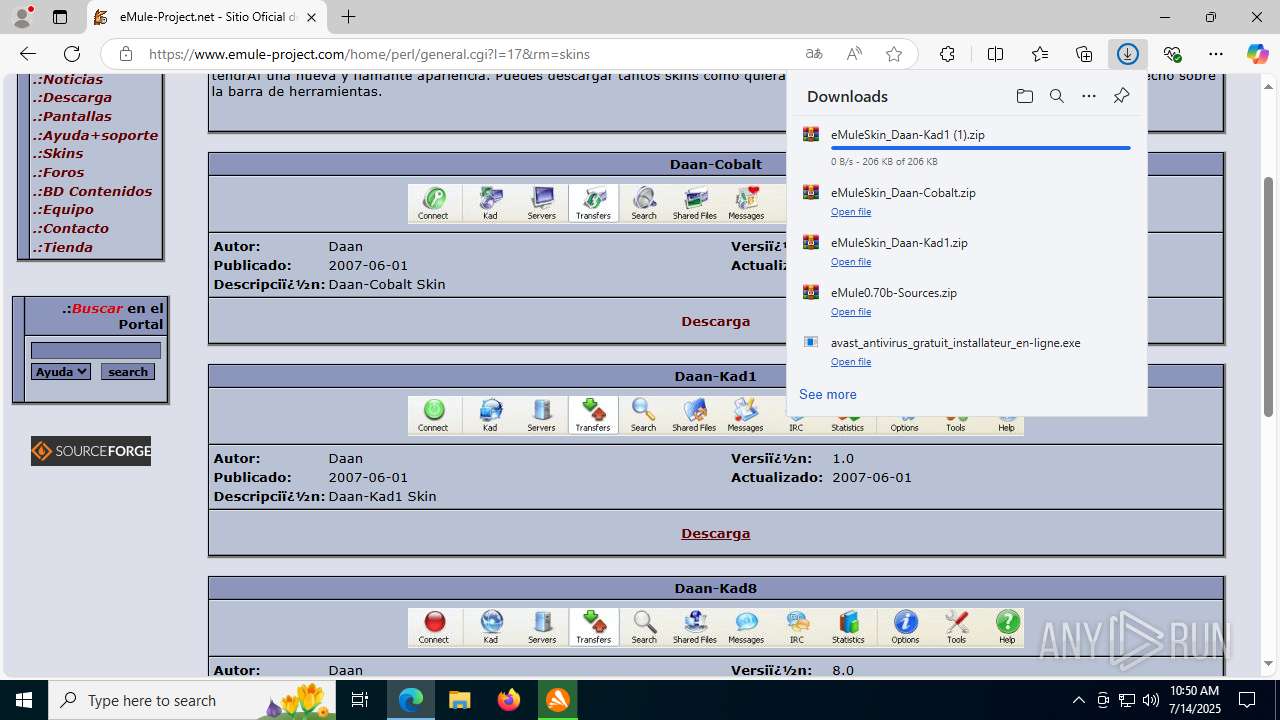This screenshot has height=720, width=1280.
Task: Open browser Extensions icon
Action: [947, 54]
